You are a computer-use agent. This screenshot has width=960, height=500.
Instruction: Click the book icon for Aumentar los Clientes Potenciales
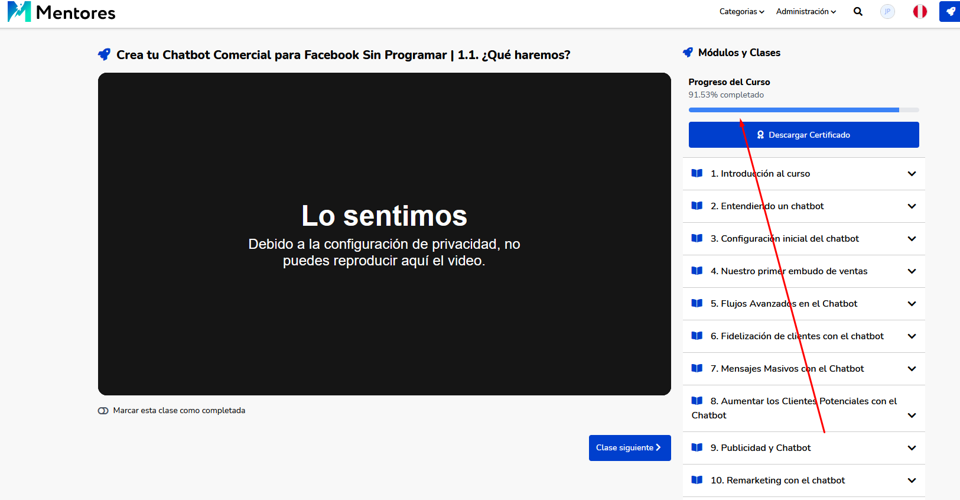[x=697, y=401]
